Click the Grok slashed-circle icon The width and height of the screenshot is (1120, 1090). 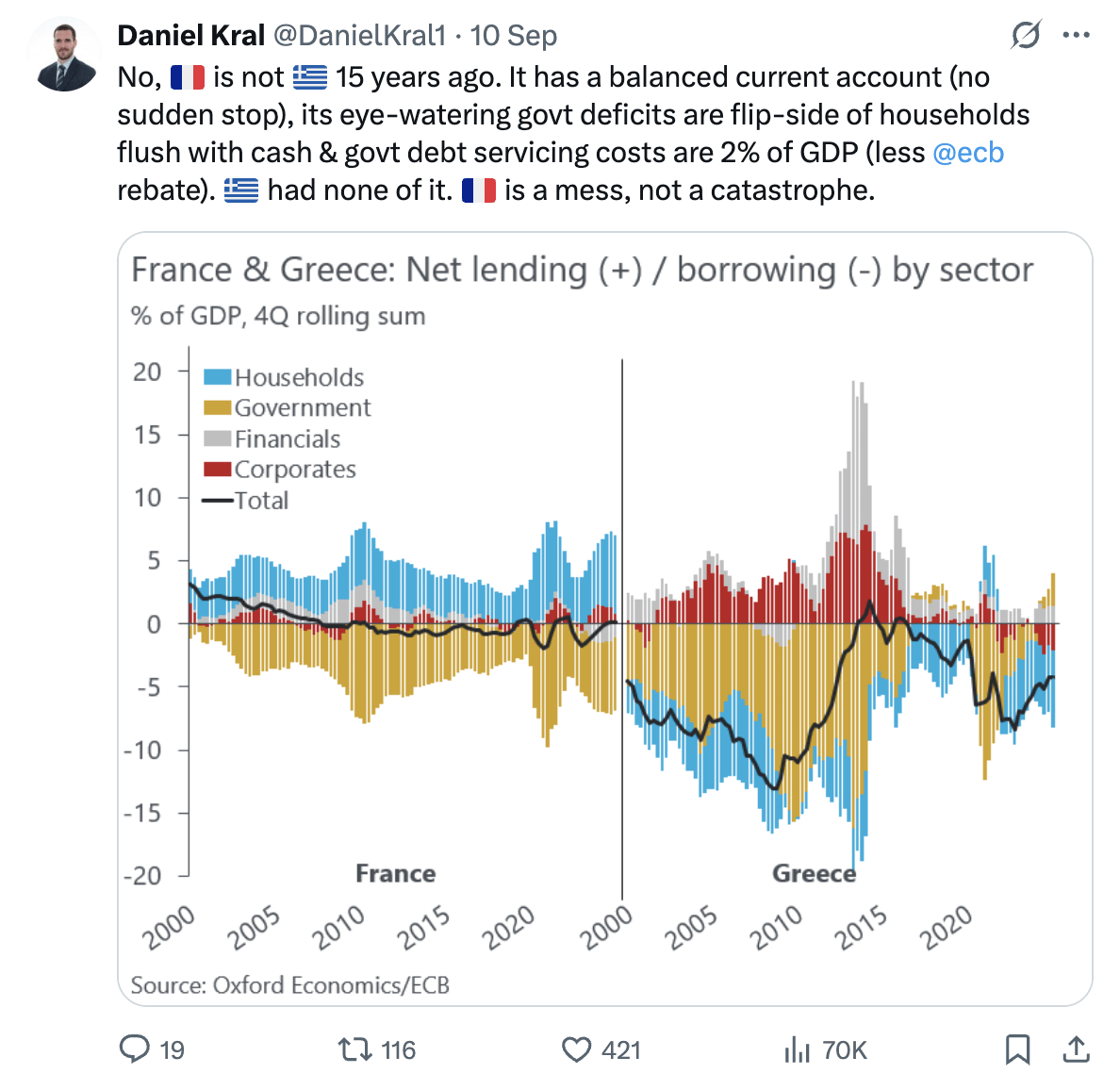coord(1026,34)
